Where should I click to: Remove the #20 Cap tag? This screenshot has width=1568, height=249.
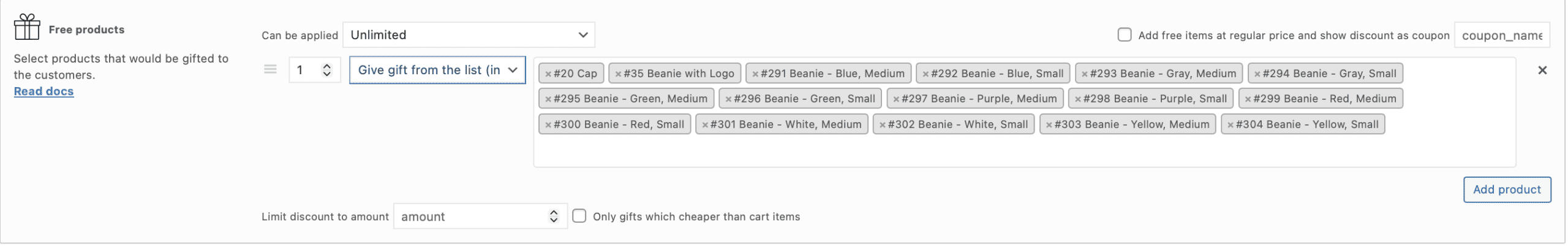tap(548, 74)
